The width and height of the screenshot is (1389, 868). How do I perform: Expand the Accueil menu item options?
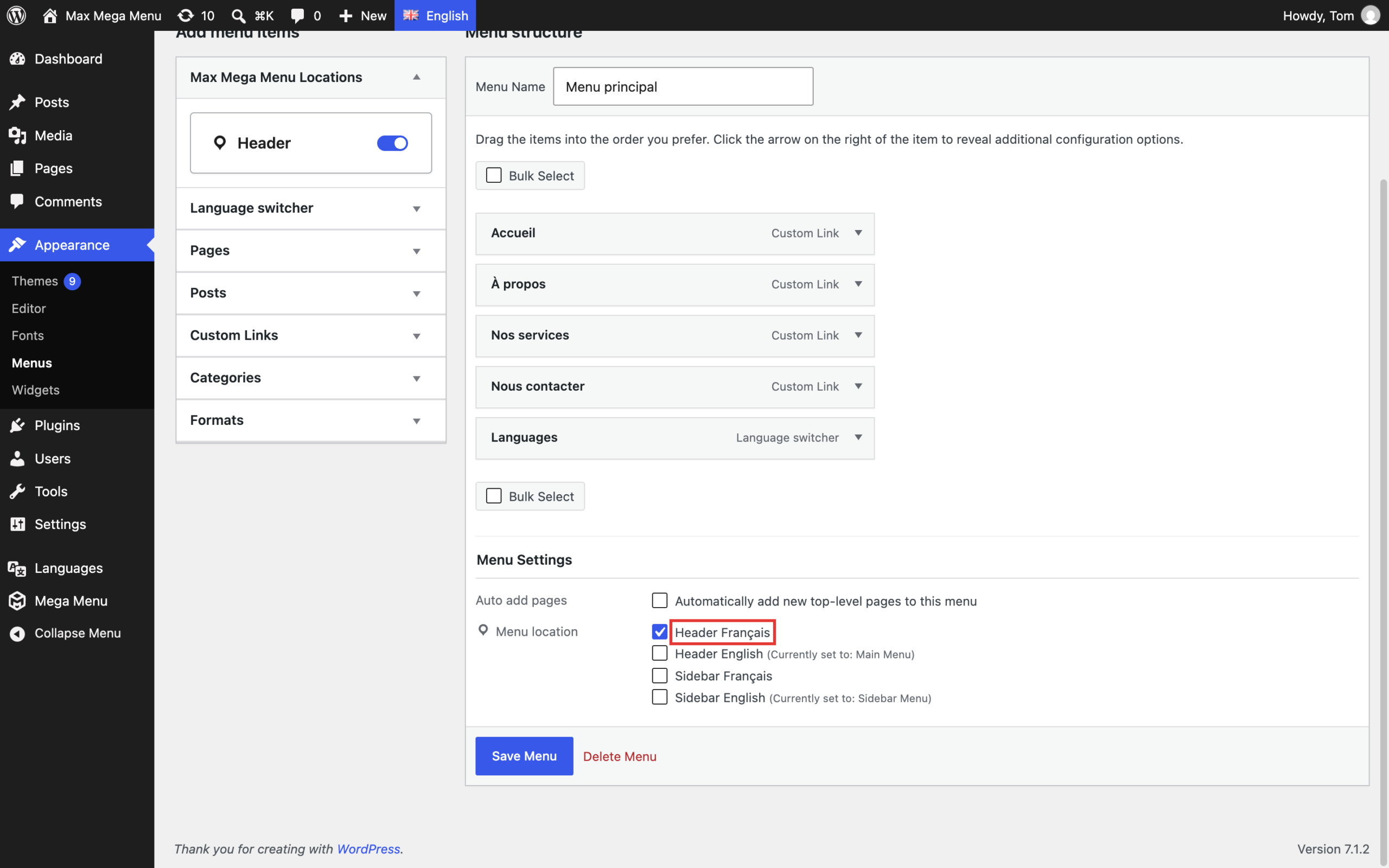coord(858,233)
